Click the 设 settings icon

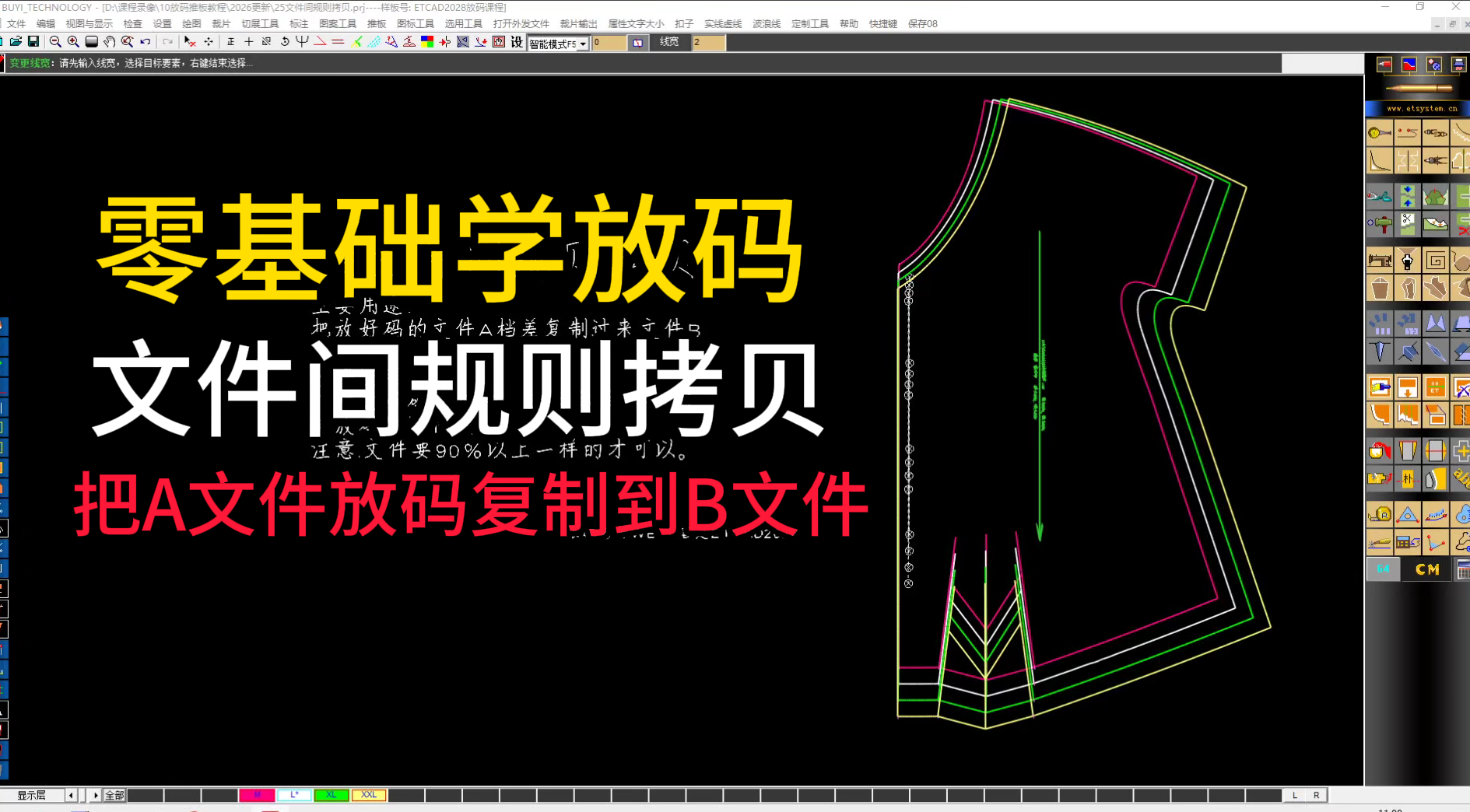pos(517,42)
